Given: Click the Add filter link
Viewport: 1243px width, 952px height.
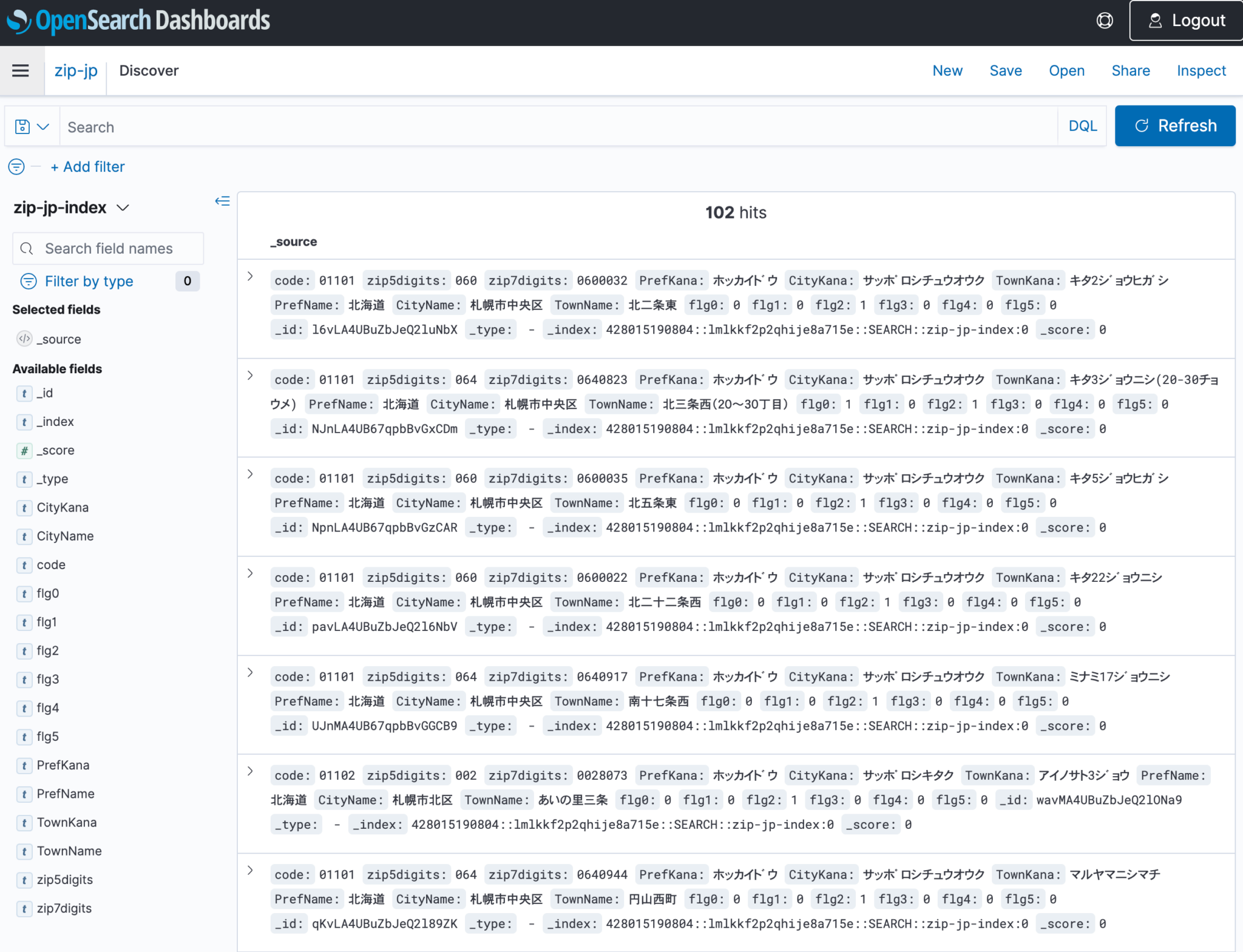Looking at the screenshot, I should 87,166.
